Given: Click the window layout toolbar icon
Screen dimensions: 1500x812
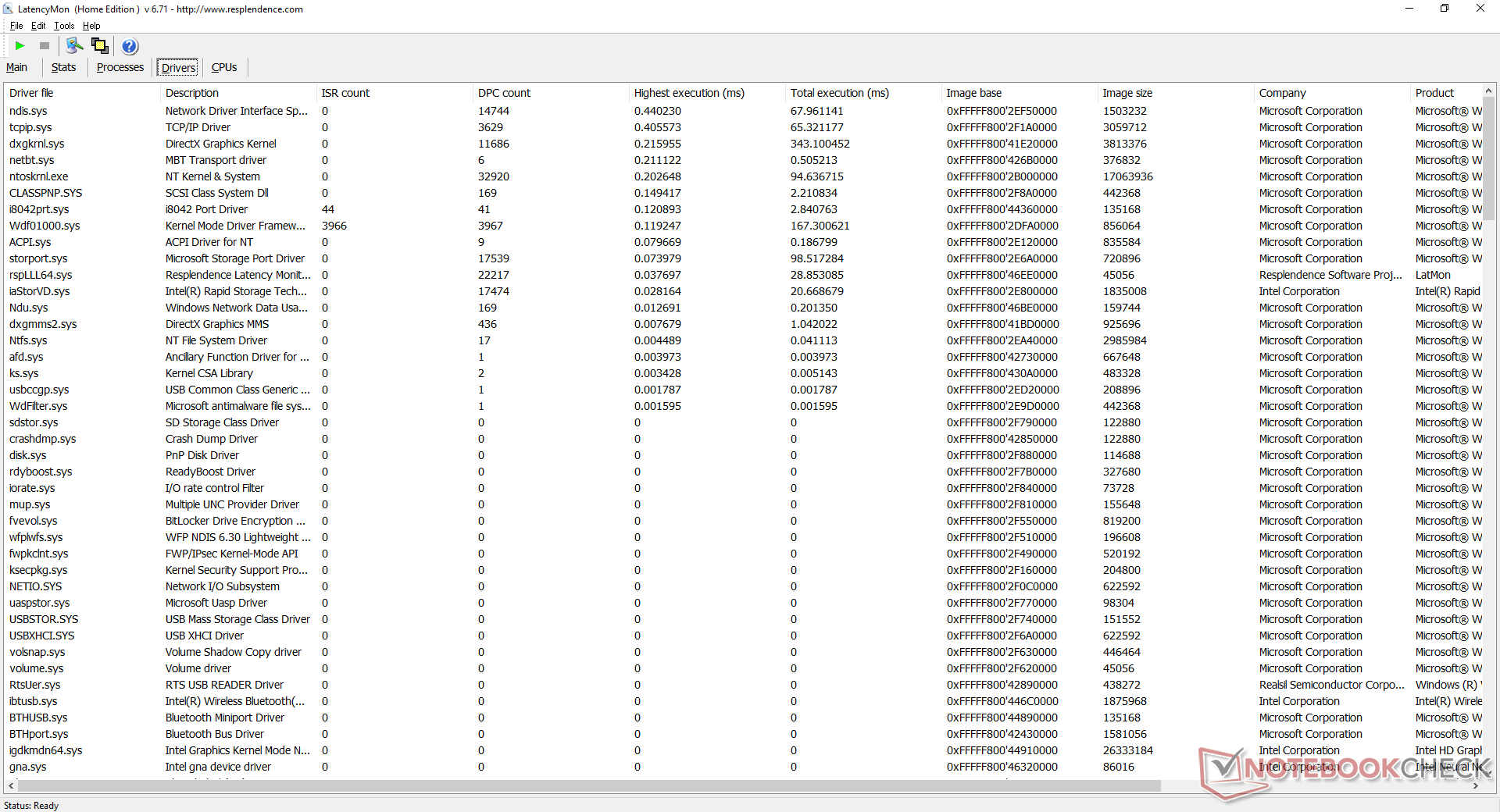Looking at the screenshot, I should [100, 46].
